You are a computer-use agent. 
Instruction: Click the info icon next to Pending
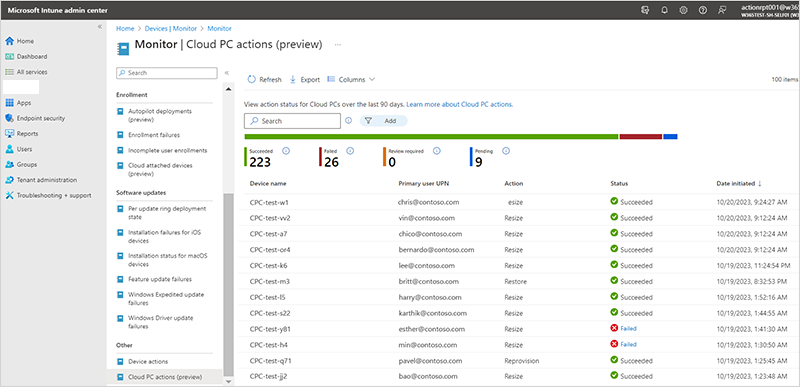506,151
